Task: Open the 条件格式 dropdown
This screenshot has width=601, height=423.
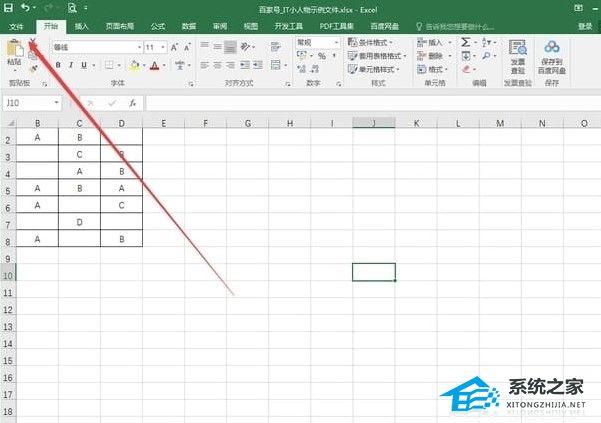Action: (370, 42)
